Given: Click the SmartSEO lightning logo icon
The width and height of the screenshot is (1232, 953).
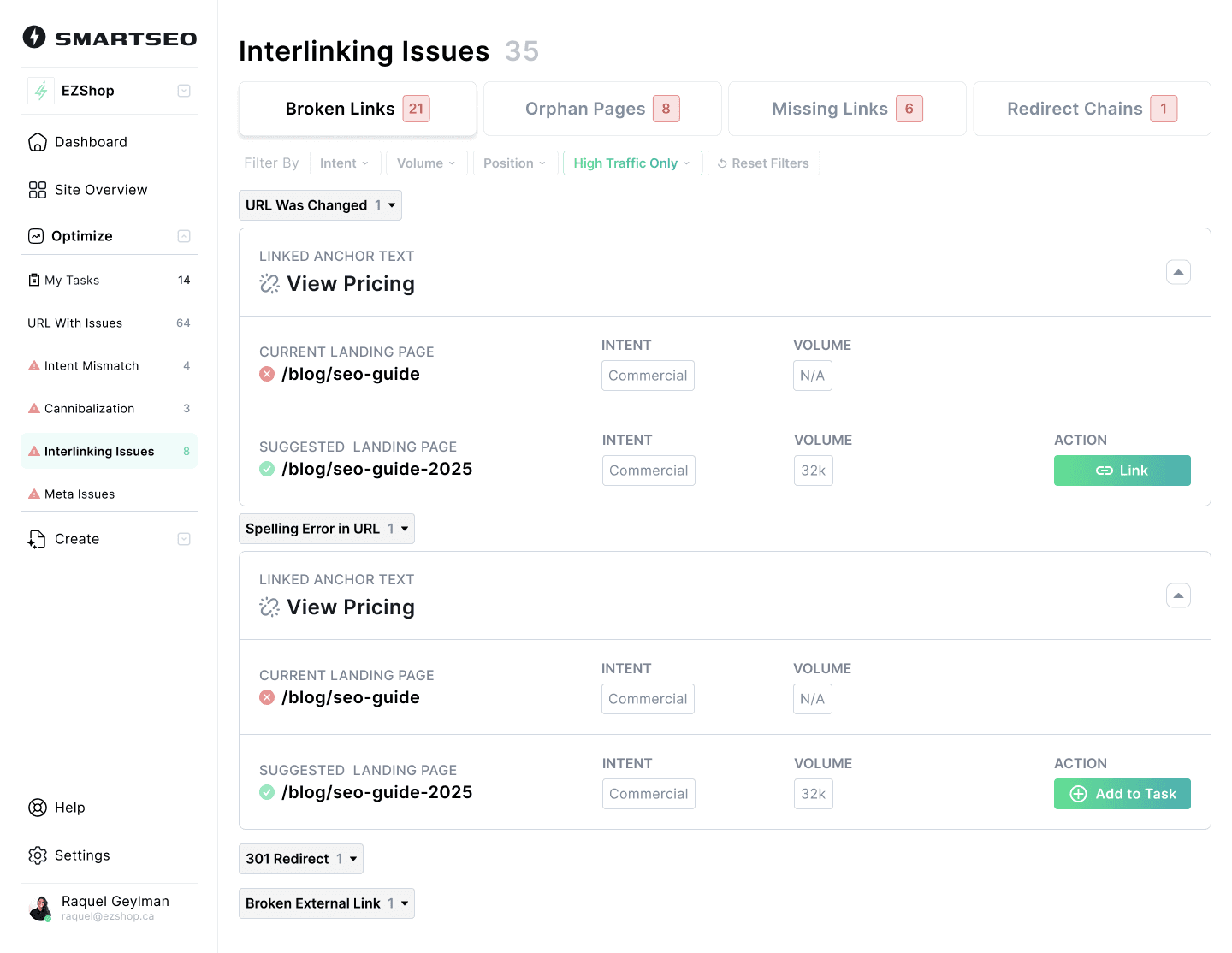Looking at the screenshot, I should pos(34,37).
